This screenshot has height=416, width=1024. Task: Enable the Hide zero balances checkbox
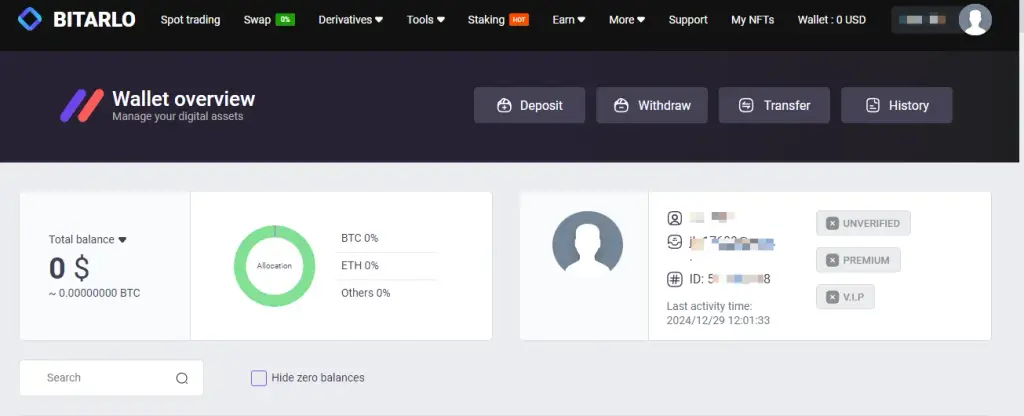259,378
